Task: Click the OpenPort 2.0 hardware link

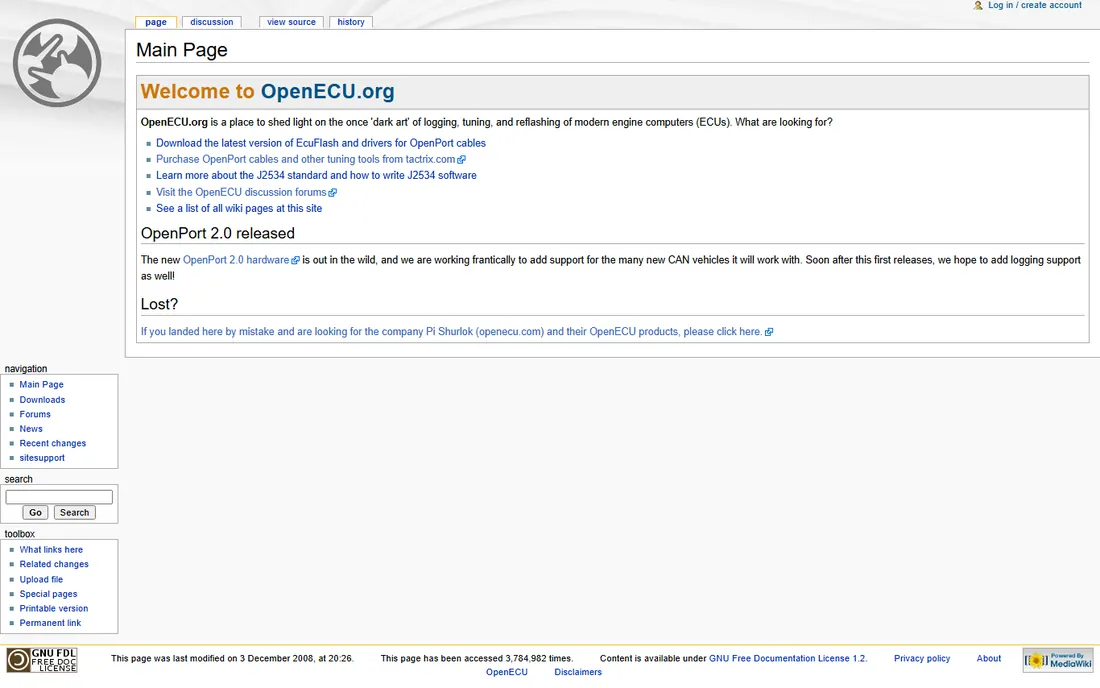Action: 241,259
